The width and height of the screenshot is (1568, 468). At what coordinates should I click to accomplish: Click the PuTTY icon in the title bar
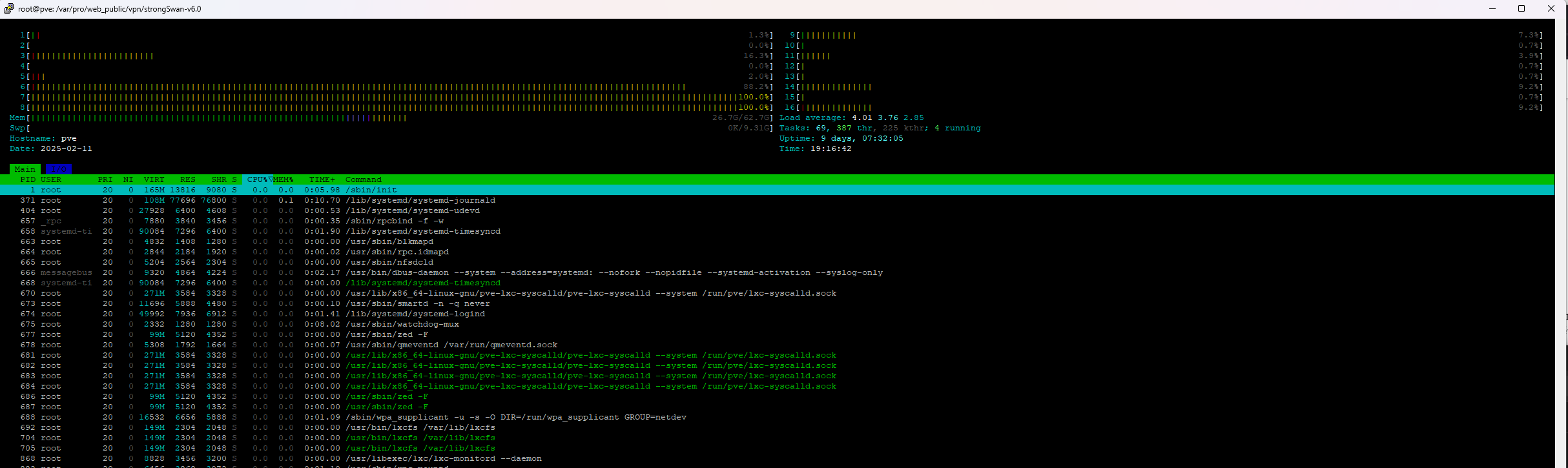pos(8,8)
